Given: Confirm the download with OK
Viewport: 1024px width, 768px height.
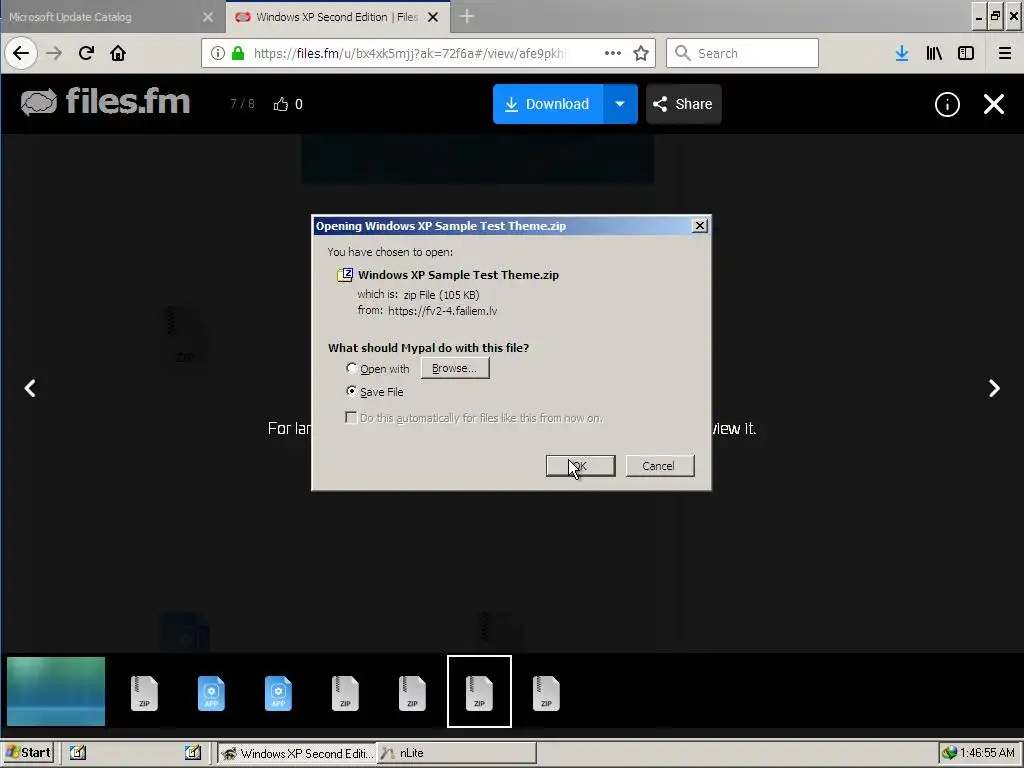Looking at the screenshot, I should (581, 466).
